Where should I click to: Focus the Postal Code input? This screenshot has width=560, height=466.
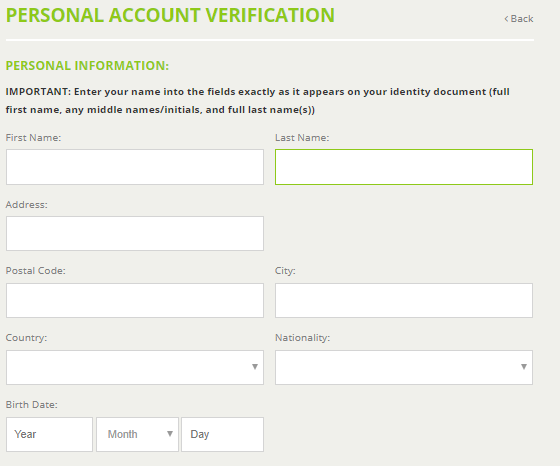click(135, 300)
